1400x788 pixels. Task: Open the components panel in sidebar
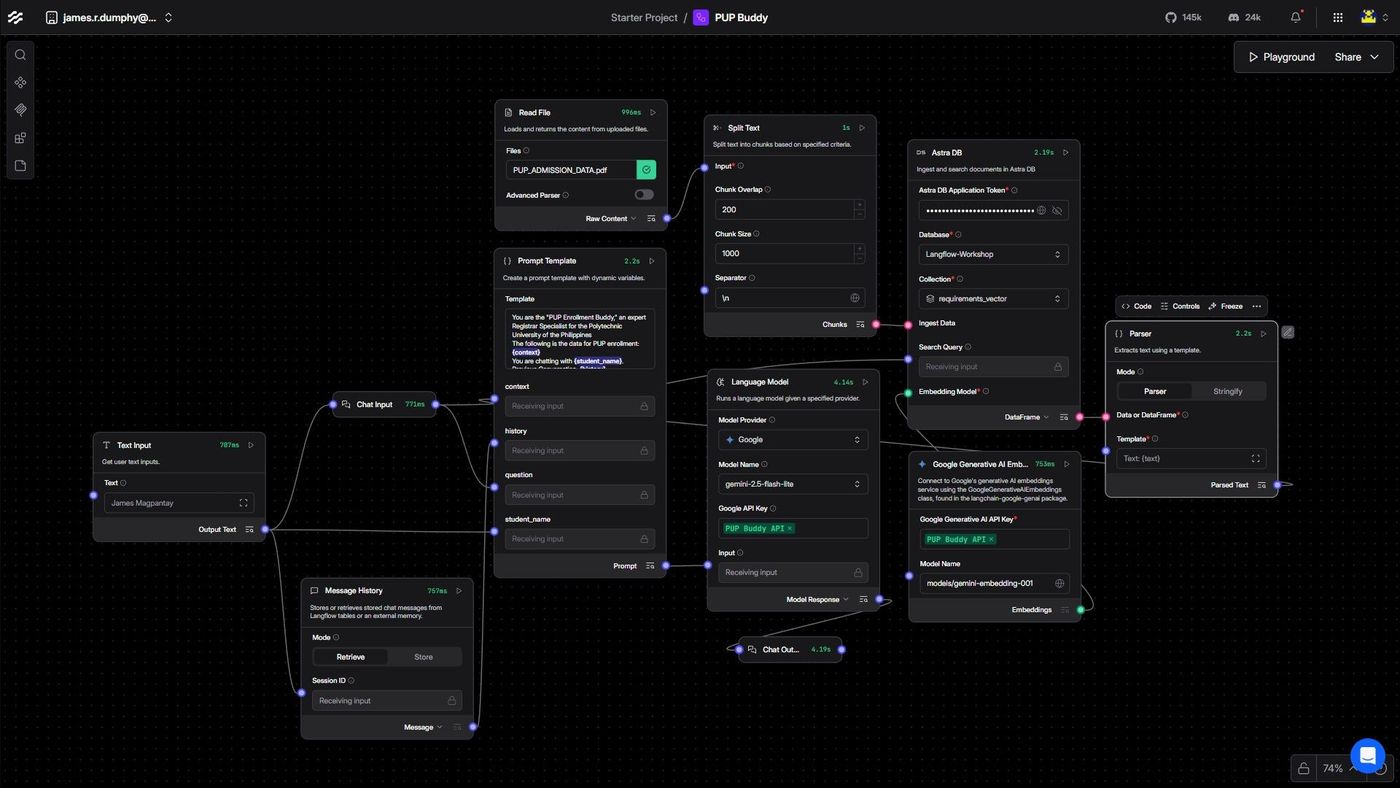20,83
